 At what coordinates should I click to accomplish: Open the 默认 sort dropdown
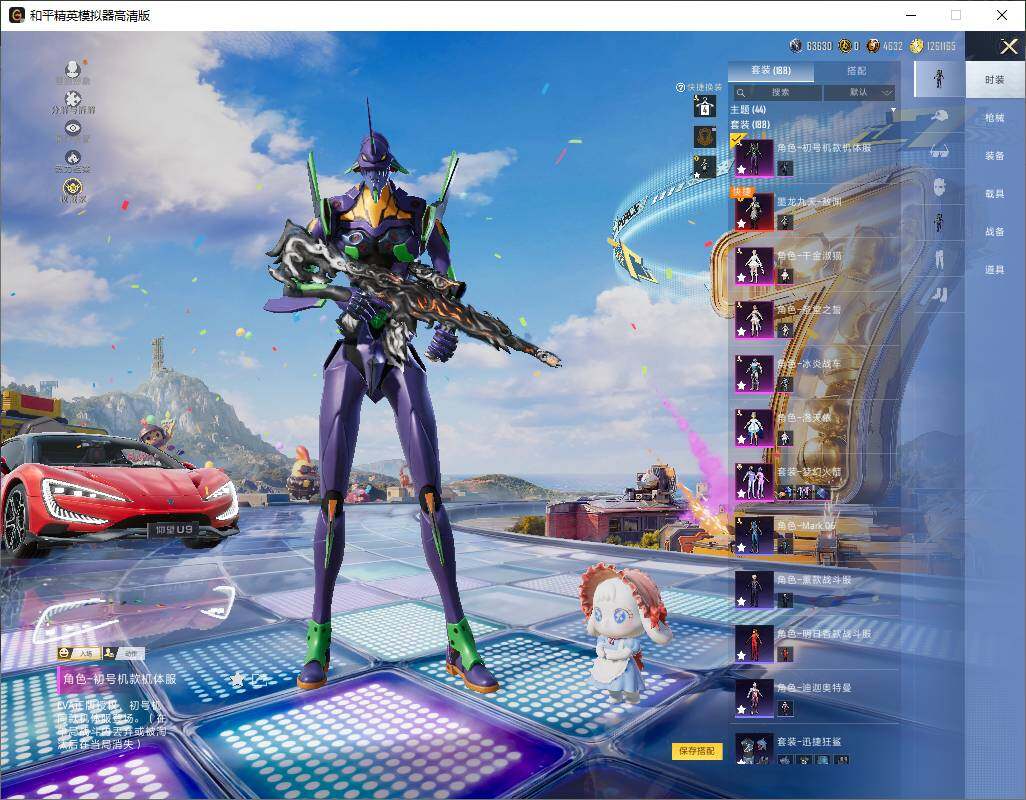coord(858,92)
